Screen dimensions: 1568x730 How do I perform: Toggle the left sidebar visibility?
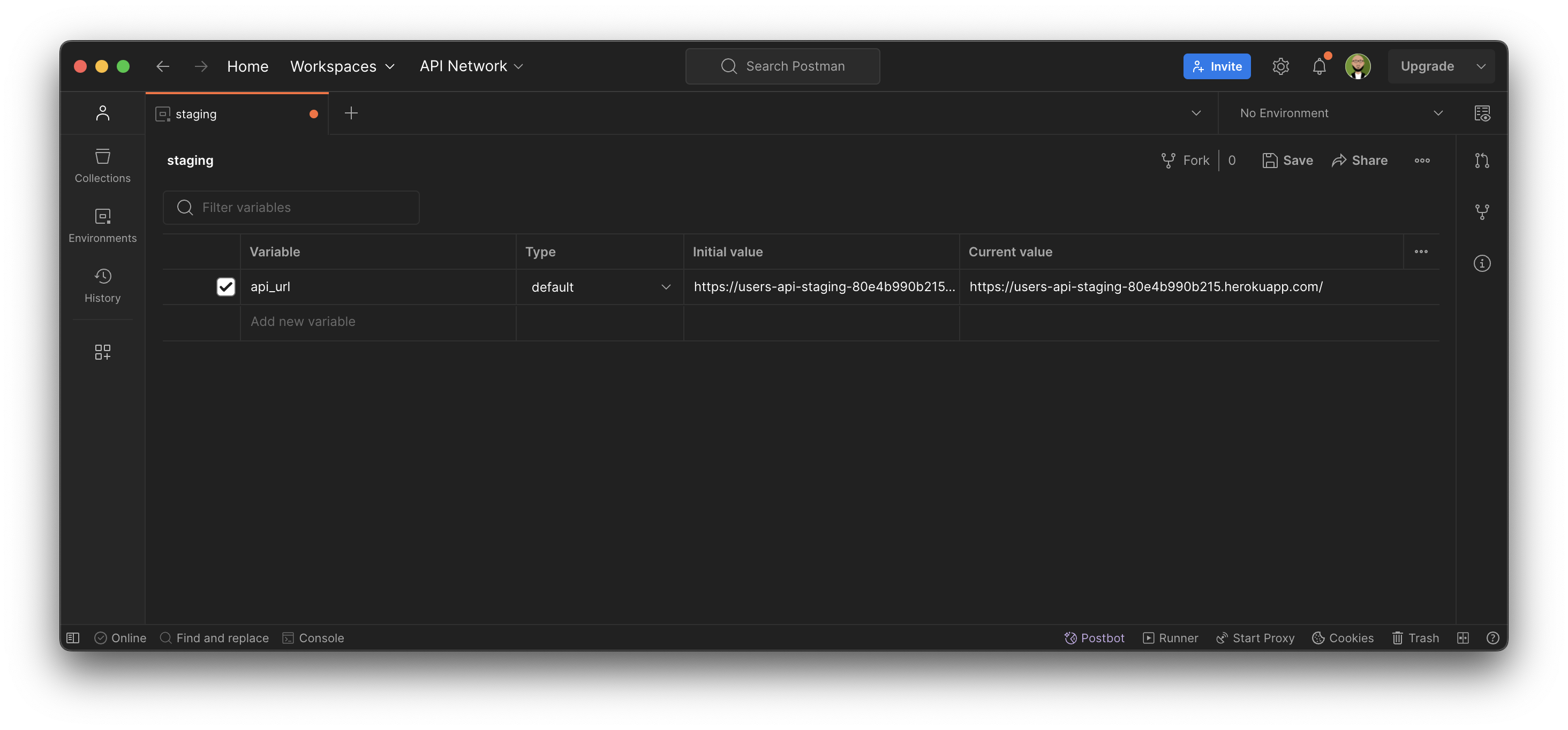coord(72,637)
